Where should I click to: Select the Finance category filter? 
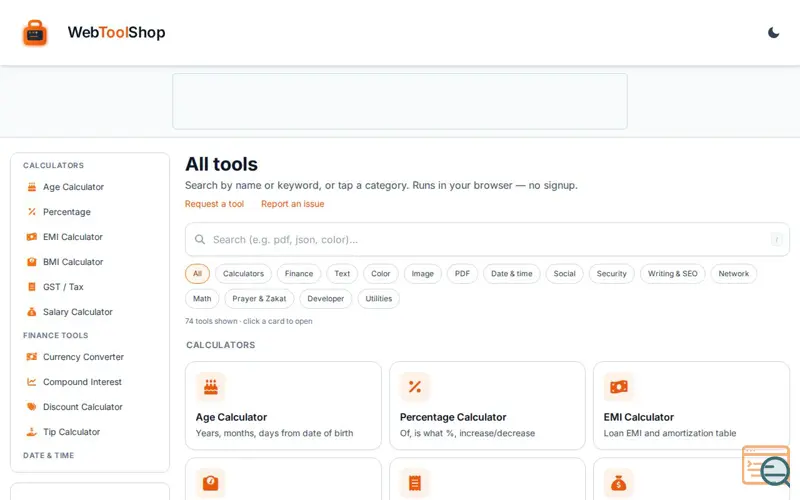pos(299,273)
